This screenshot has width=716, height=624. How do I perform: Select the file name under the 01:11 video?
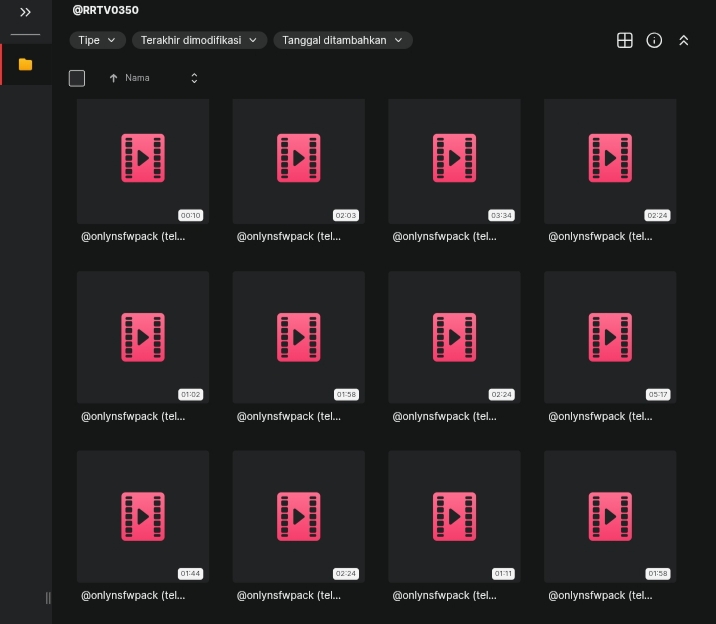coord(444,595)
